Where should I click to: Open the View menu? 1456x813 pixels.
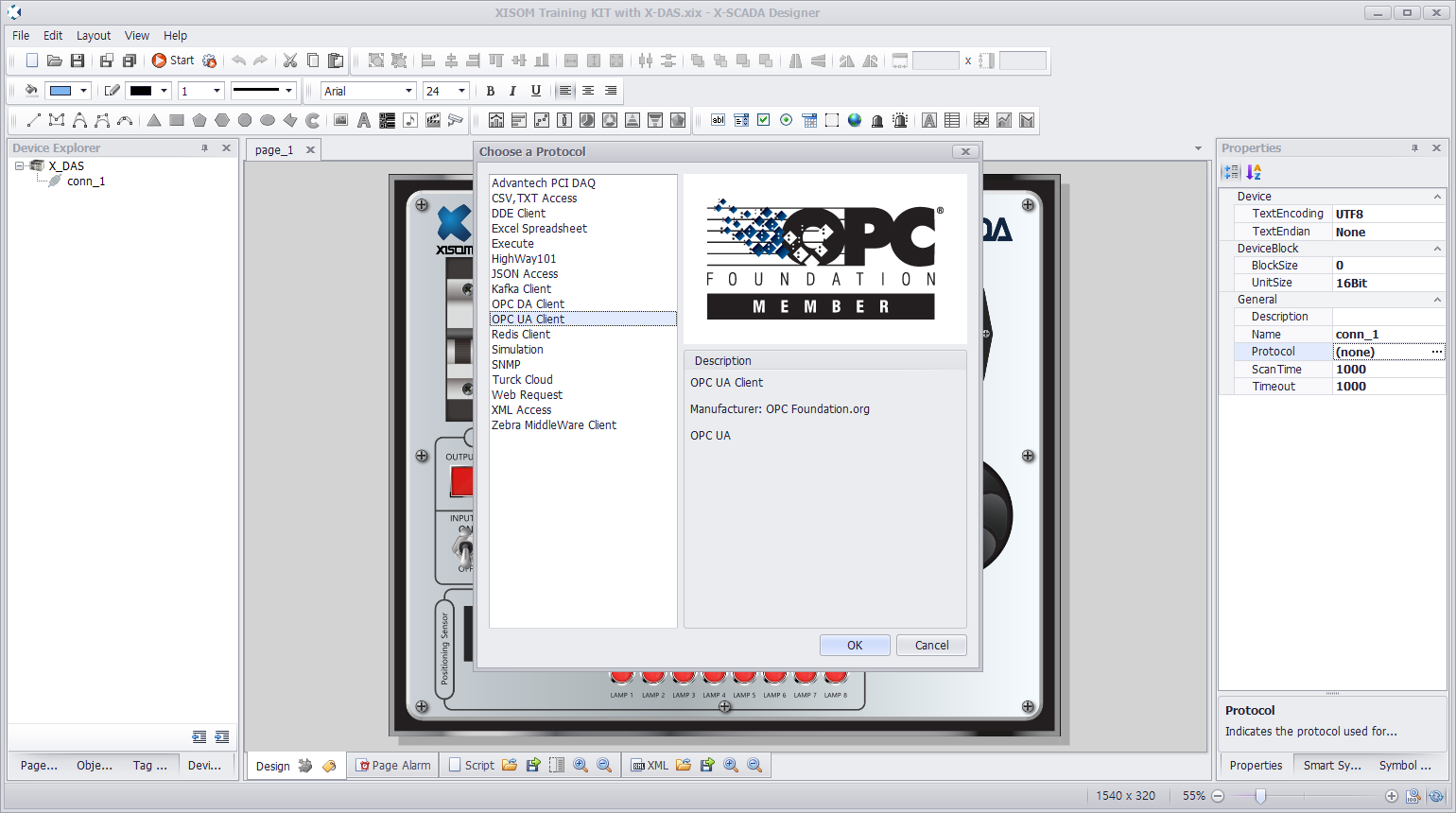click(137, 35)
